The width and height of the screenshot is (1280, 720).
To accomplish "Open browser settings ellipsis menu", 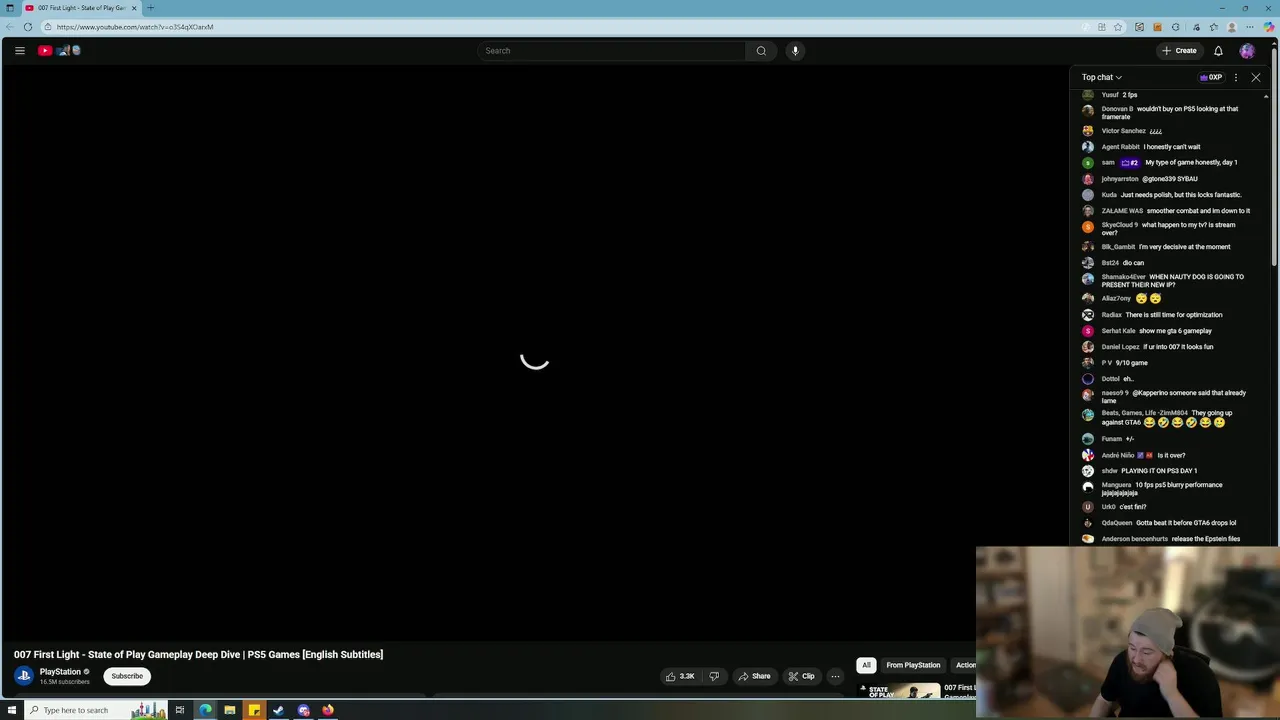I will tap(1250, 27).
